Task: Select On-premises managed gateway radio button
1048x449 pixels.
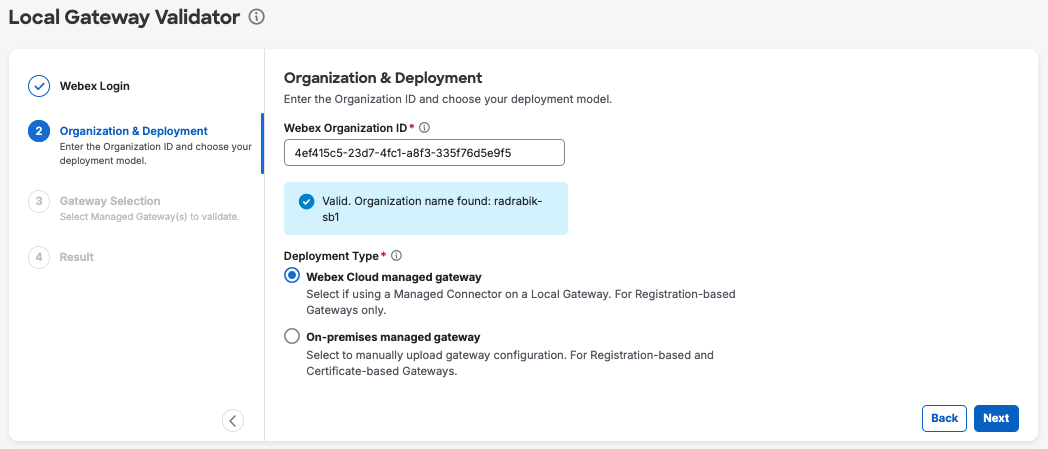Action: (x=292, y=336)
